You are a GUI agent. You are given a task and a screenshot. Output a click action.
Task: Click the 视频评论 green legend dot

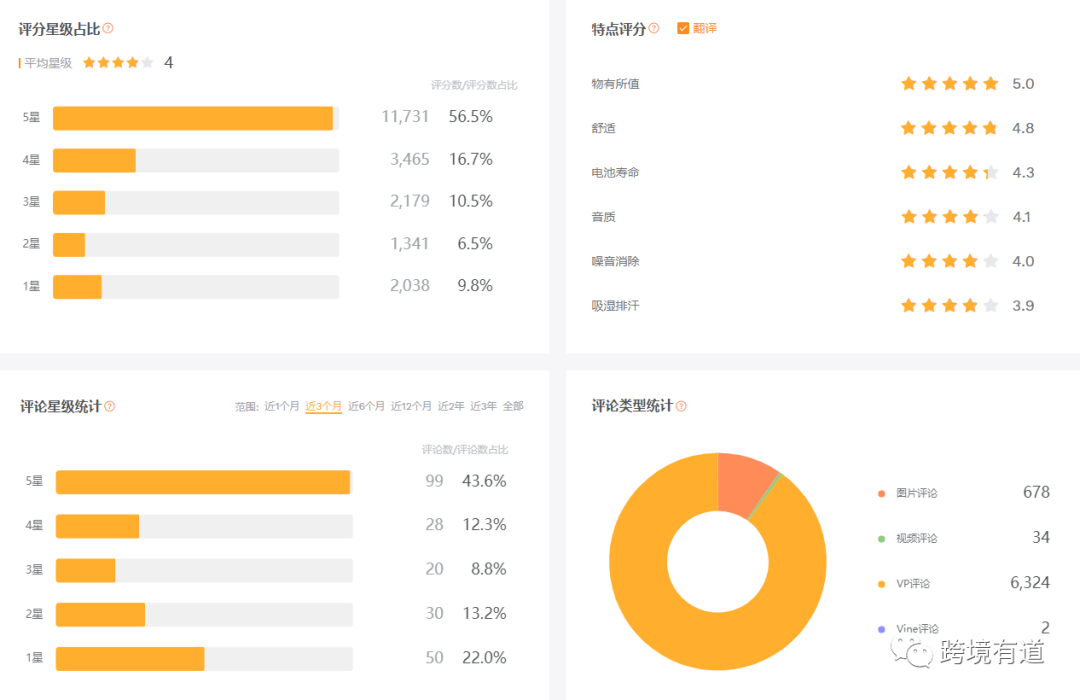click(x=881, y=538)
